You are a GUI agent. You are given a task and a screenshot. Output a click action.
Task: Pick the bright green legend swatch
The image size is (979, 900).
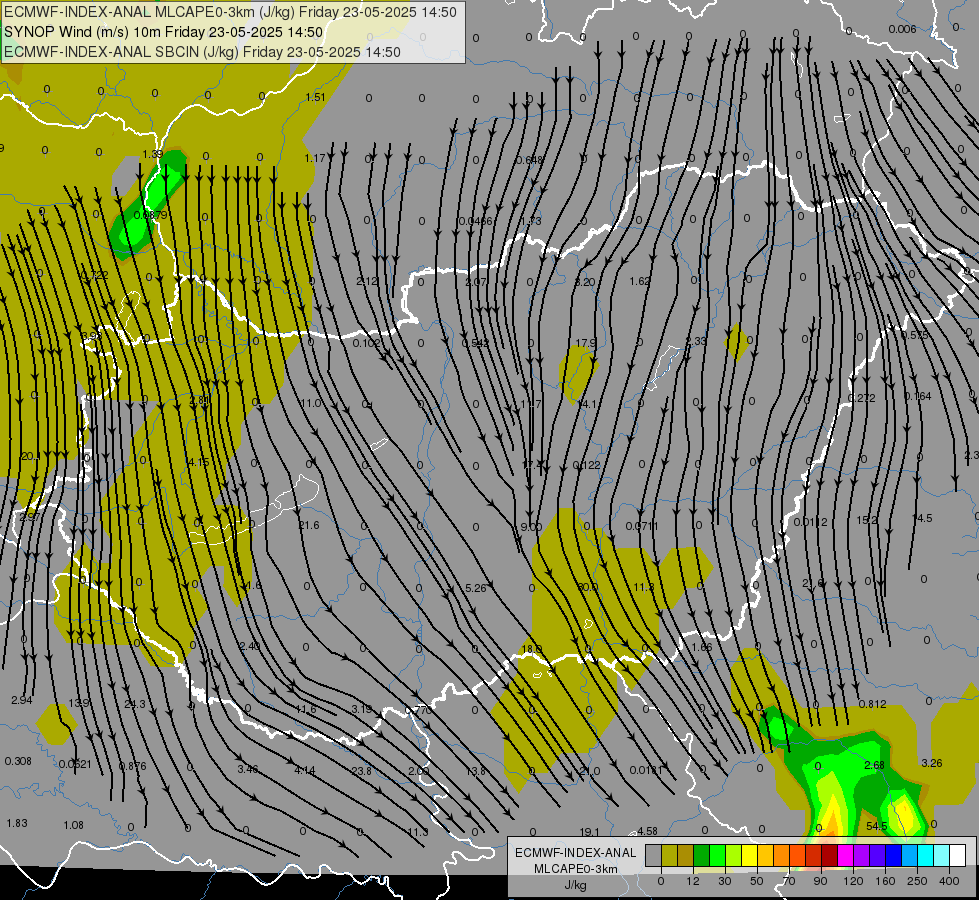tap(717, 856)
